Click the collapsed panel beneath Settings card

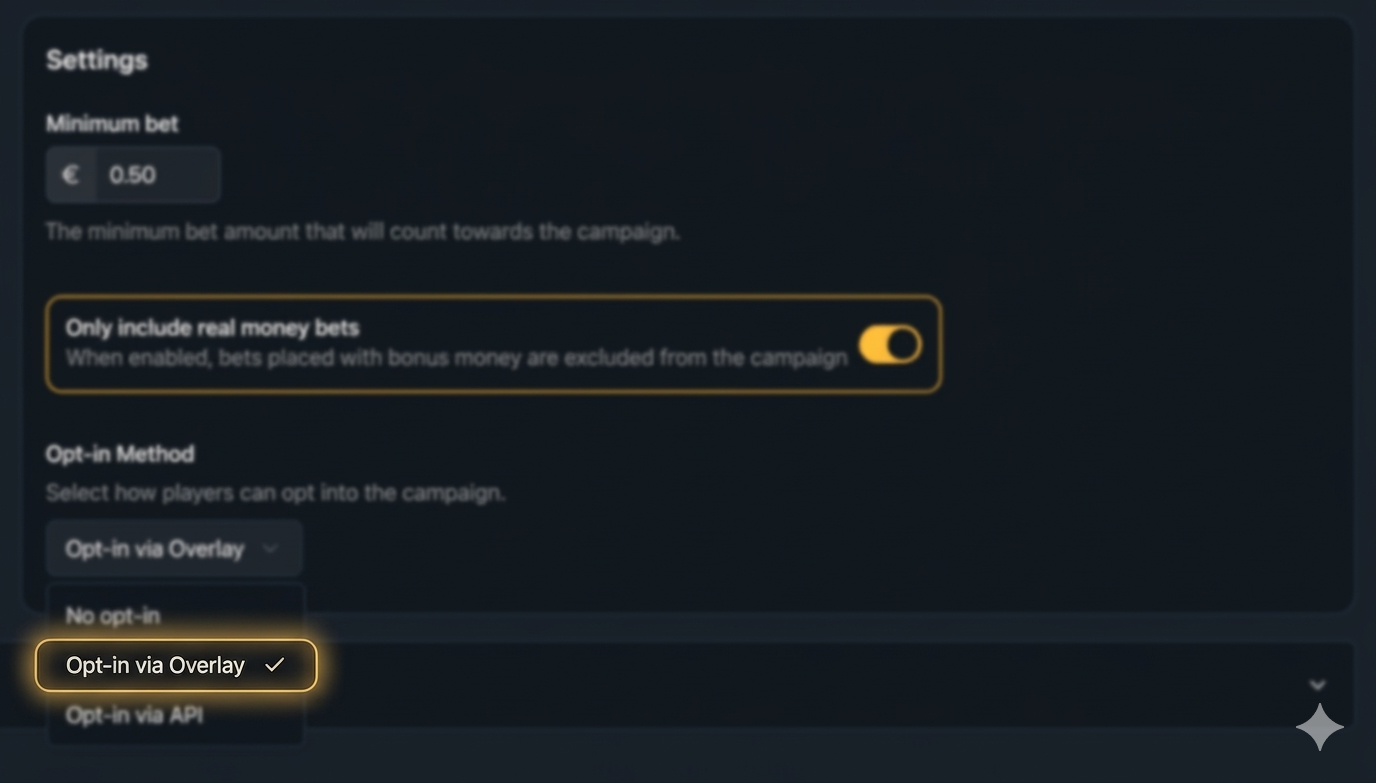click(800, 685)
